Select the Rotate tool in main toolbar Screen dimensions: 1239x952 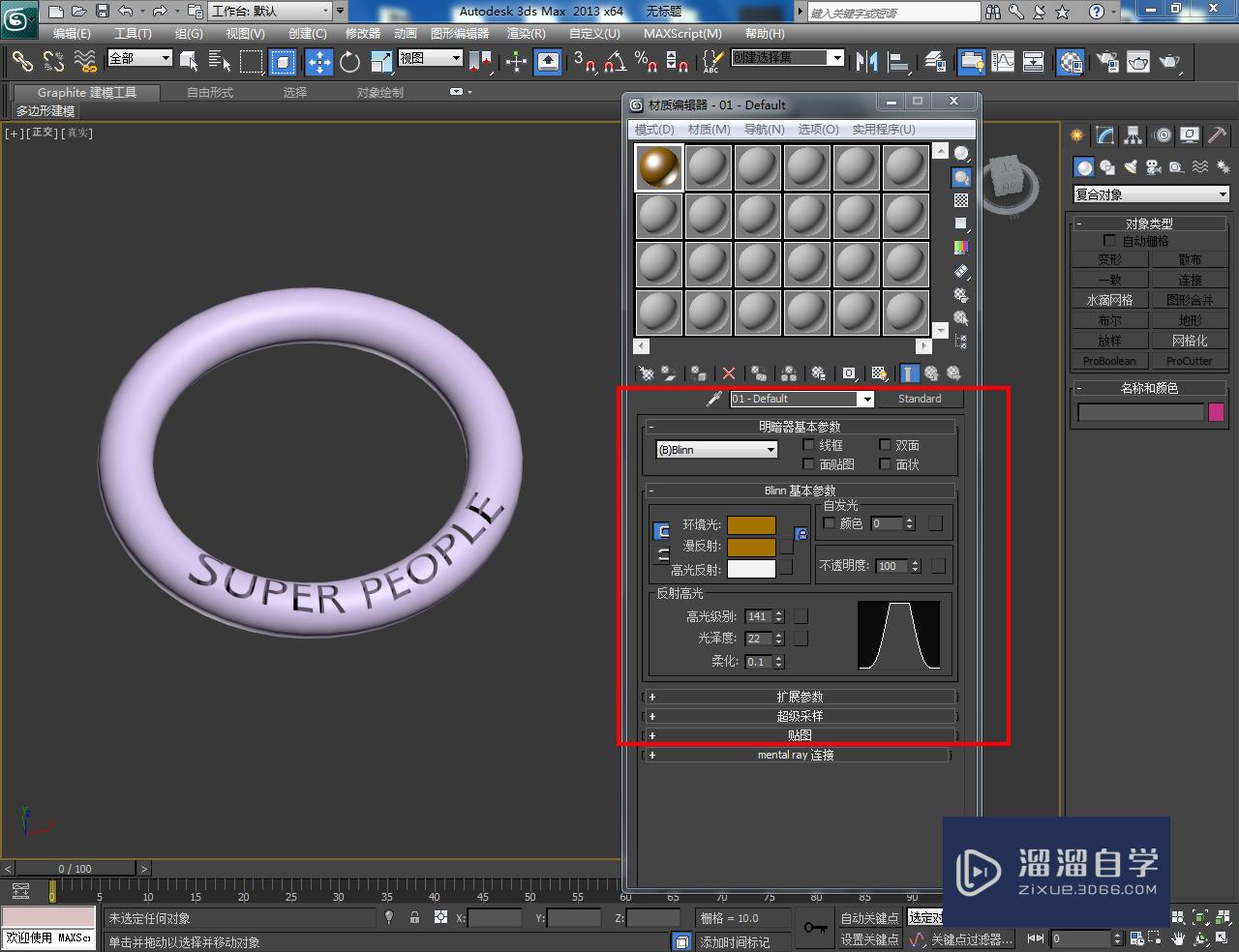point(349,62)
